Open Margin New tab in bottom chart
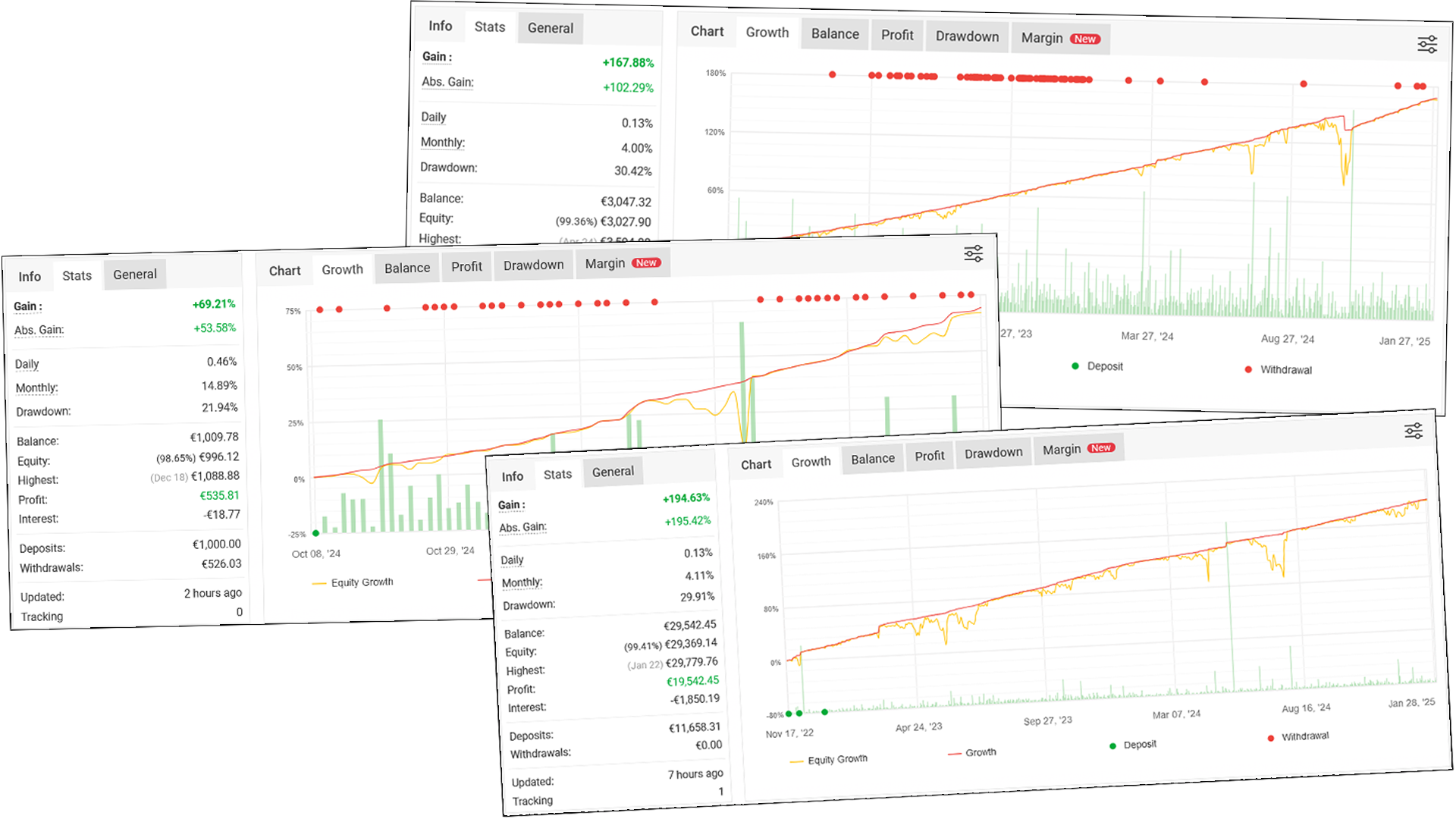Image resolution: width=1456 pixels, height=819 pixels. point(1078,449)
